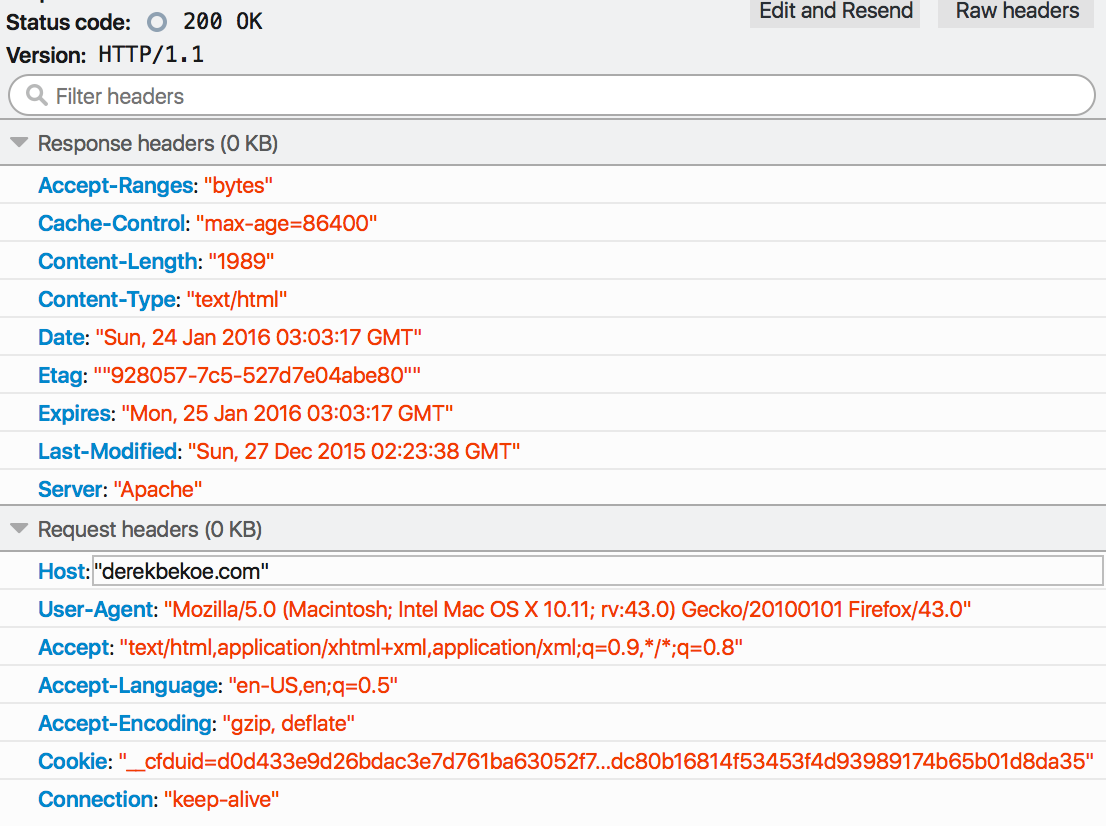Click the Etag header value
The width and height of the screenshot is (1106, 826).
click(257, 376)
